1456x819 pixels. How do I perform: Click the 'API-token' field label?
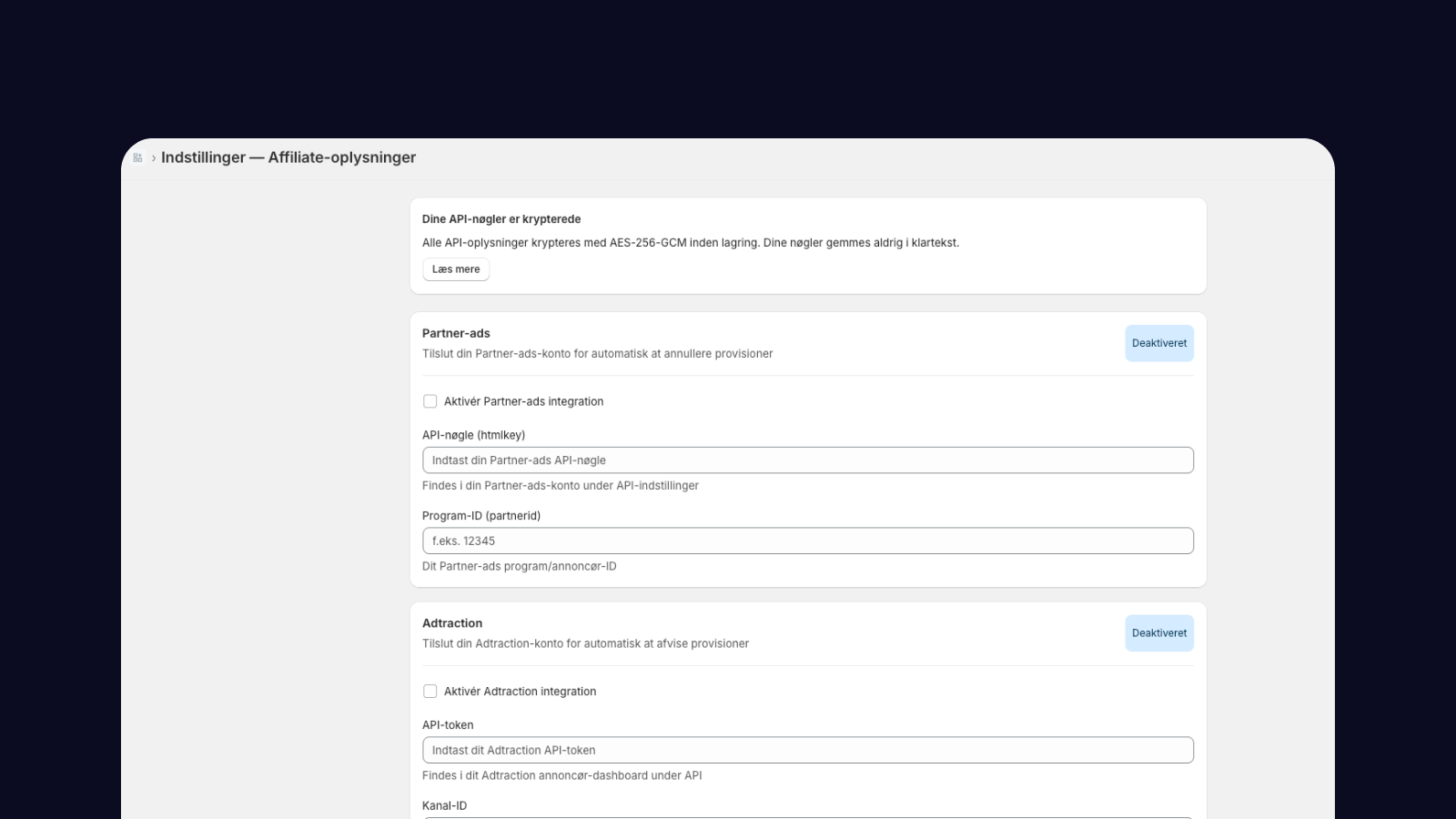[x=448, y=725]
